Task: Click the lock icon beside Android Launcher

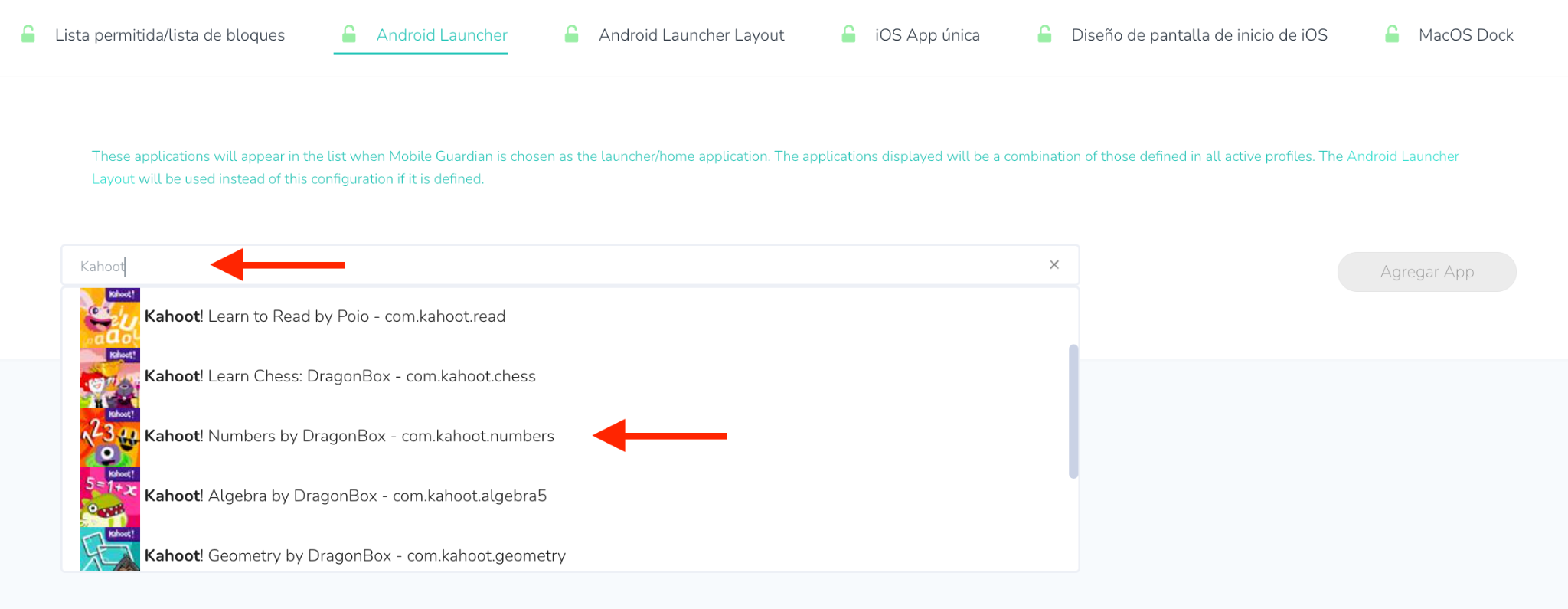Action: (x=349, y=34)
